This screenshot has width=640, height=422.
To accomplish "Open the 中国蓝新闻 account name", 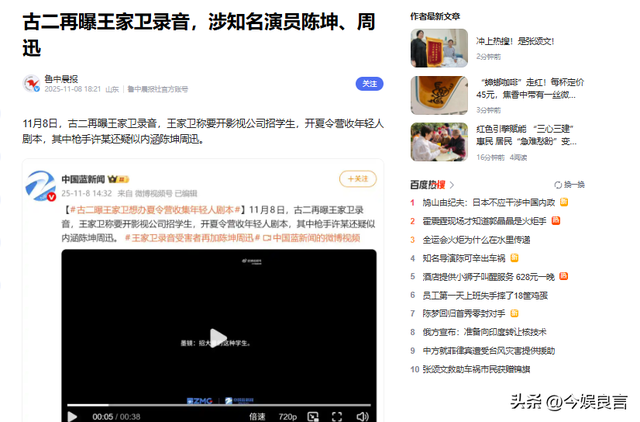I will coord(83,179).
